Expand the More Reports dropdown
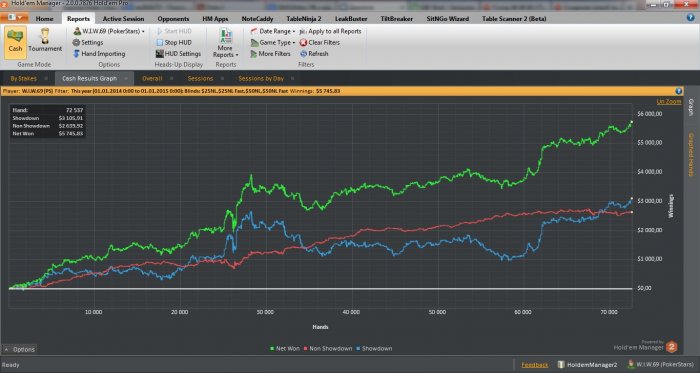Viewport: 700px width, 373px height. [x=225, y=43]
